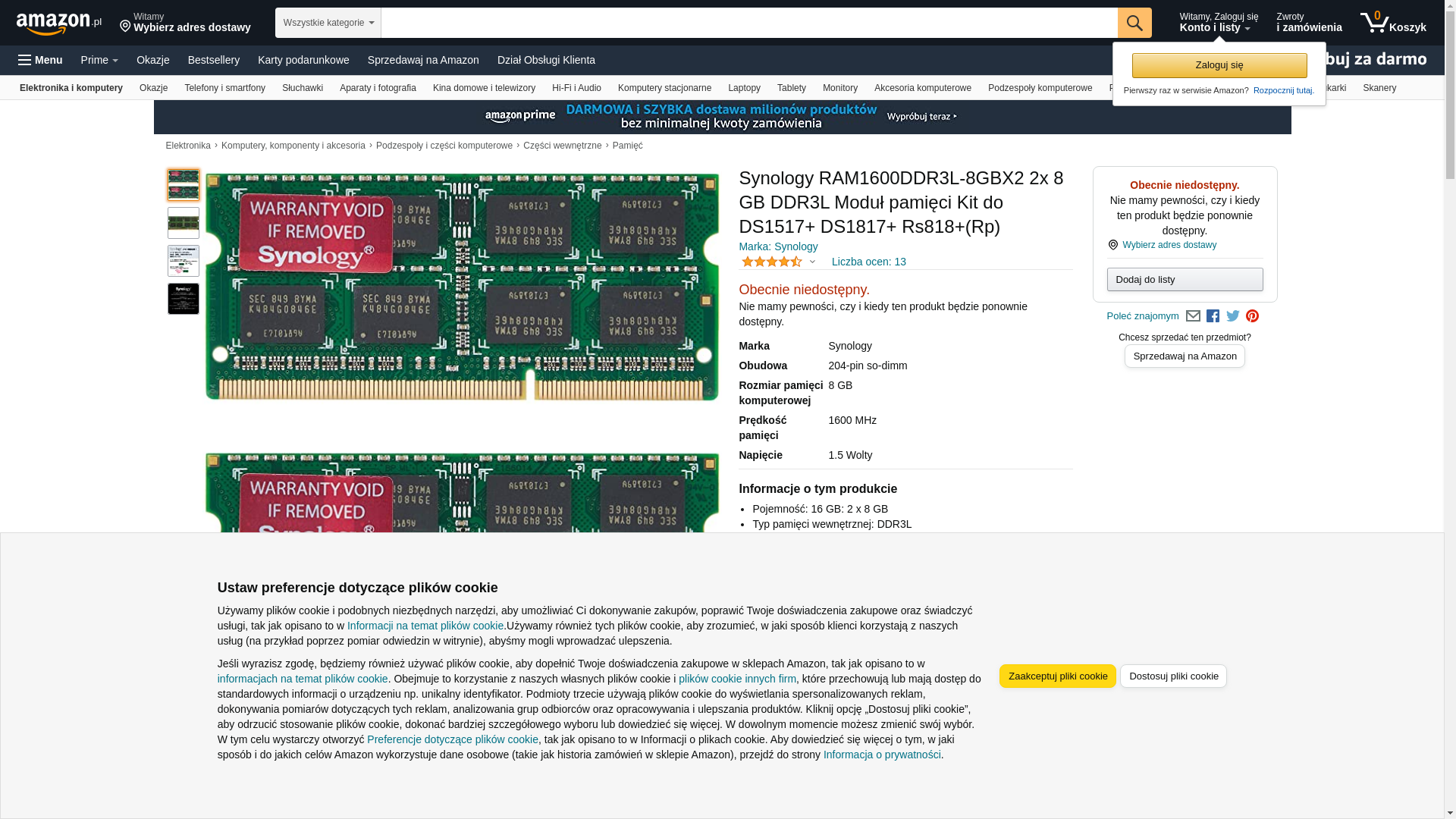Share product on Facebook icon
Image resolution: width=1456 pixels, height=819 pixels.
1213,316
